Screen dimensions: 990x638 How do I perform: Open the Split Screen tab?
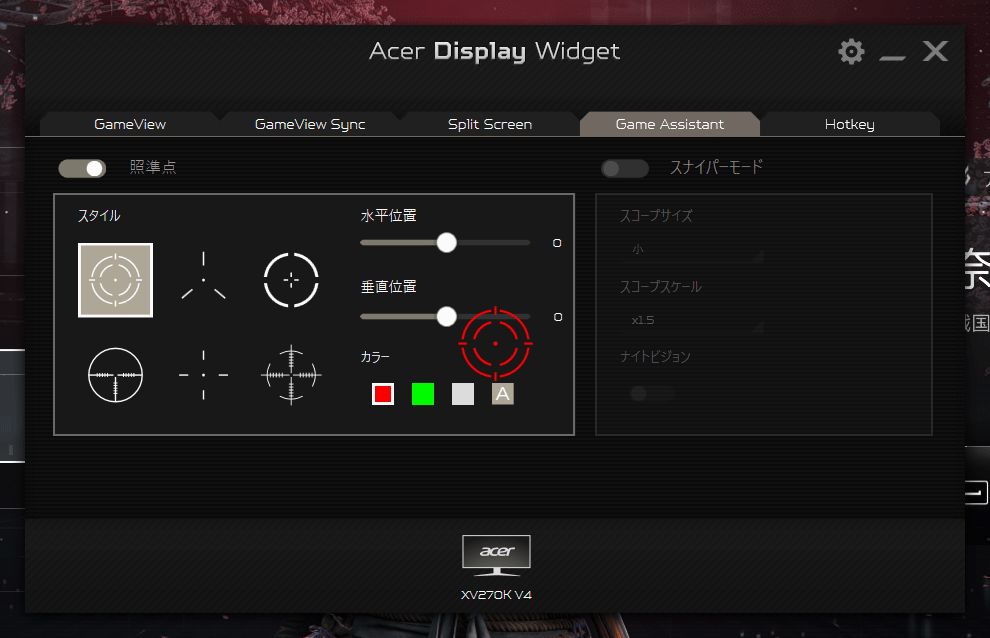tap(490, 124)
